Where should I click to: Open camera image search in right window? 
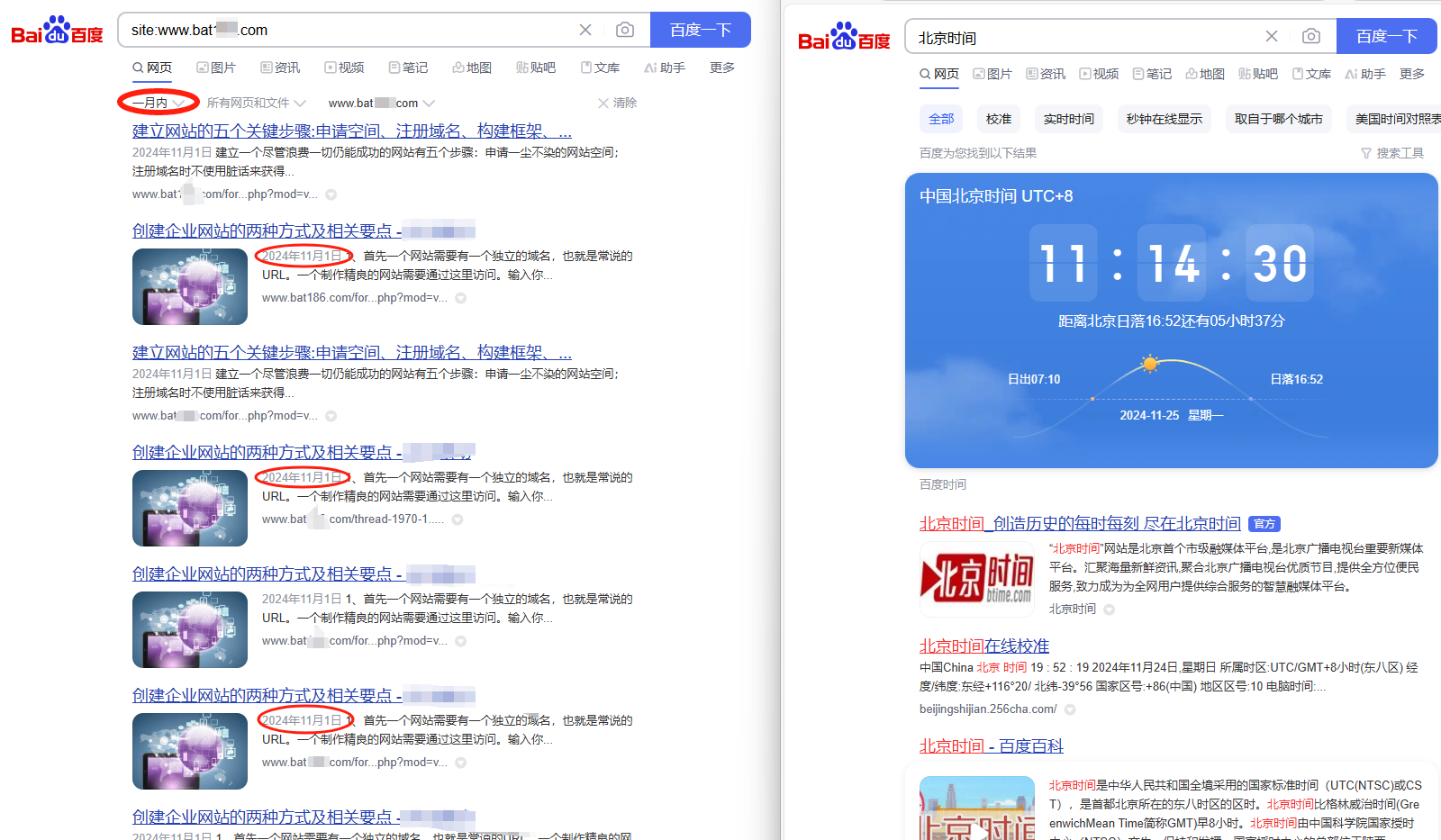coord(1311,36)
